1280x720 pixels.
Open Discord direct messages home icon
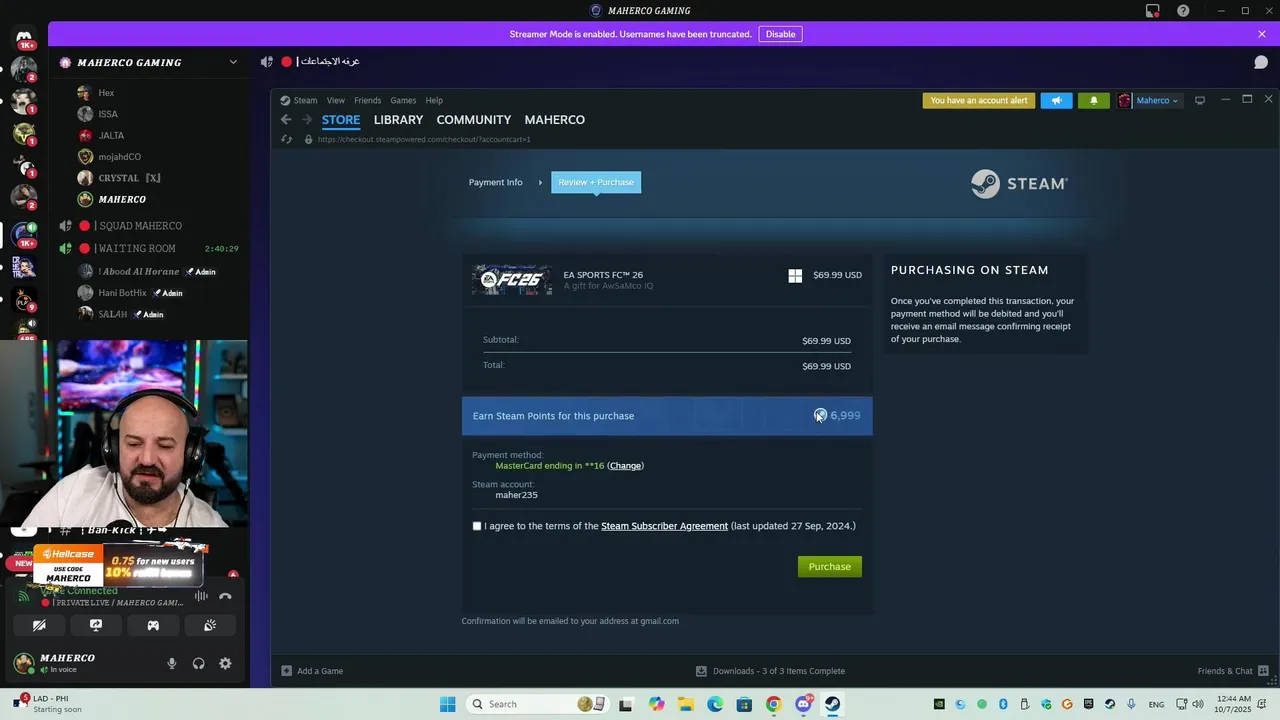(x=24, y=38)
